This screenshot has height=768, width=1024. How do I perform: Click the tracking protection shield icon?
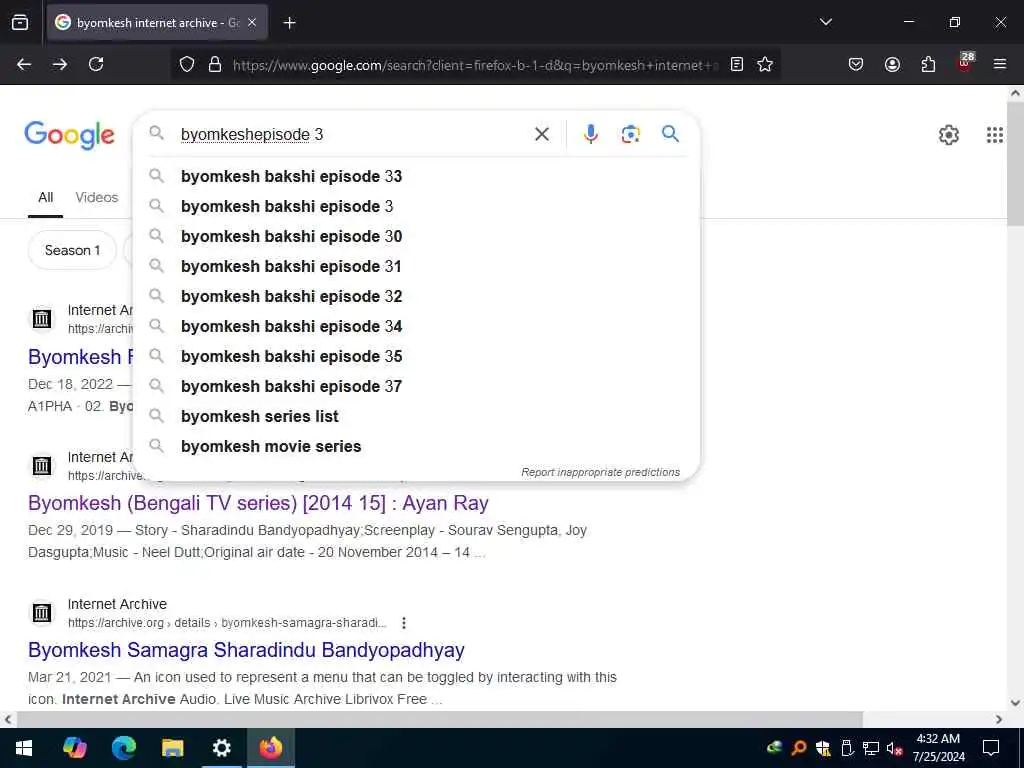pyautogui.click(x=187, y=64)
